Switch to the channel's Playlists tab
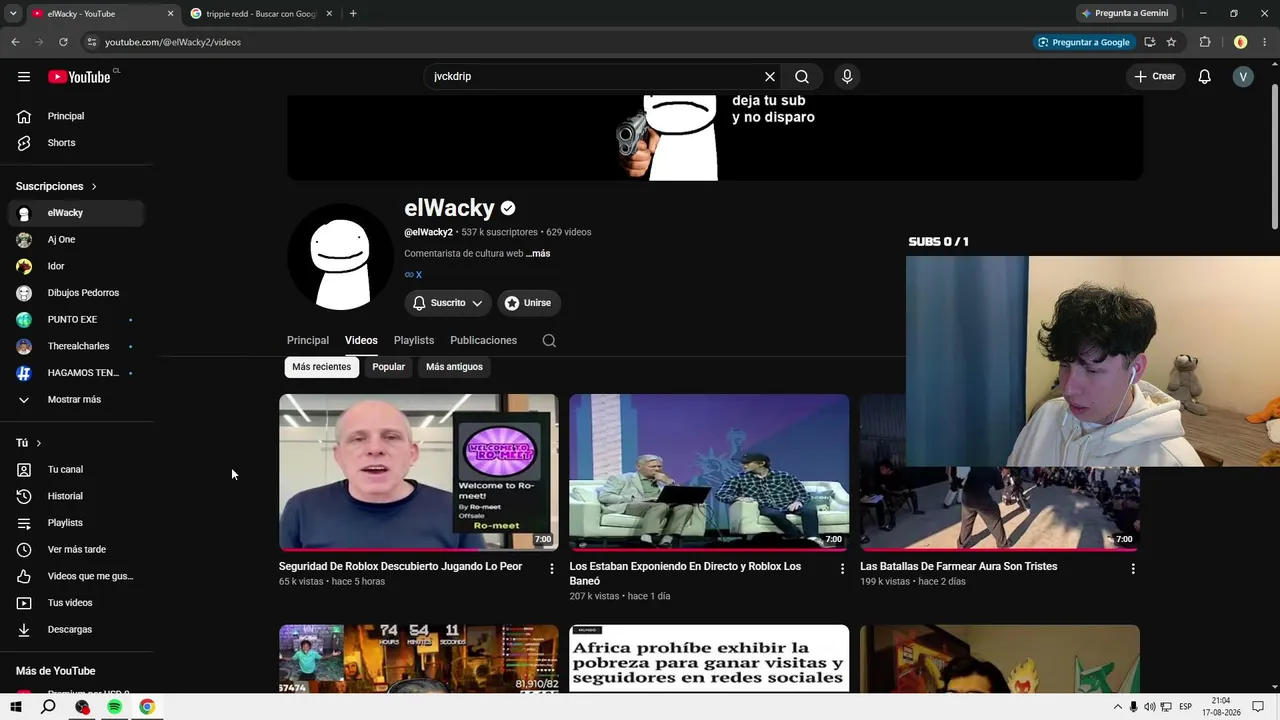1280x720 pixels. point(414,340)
